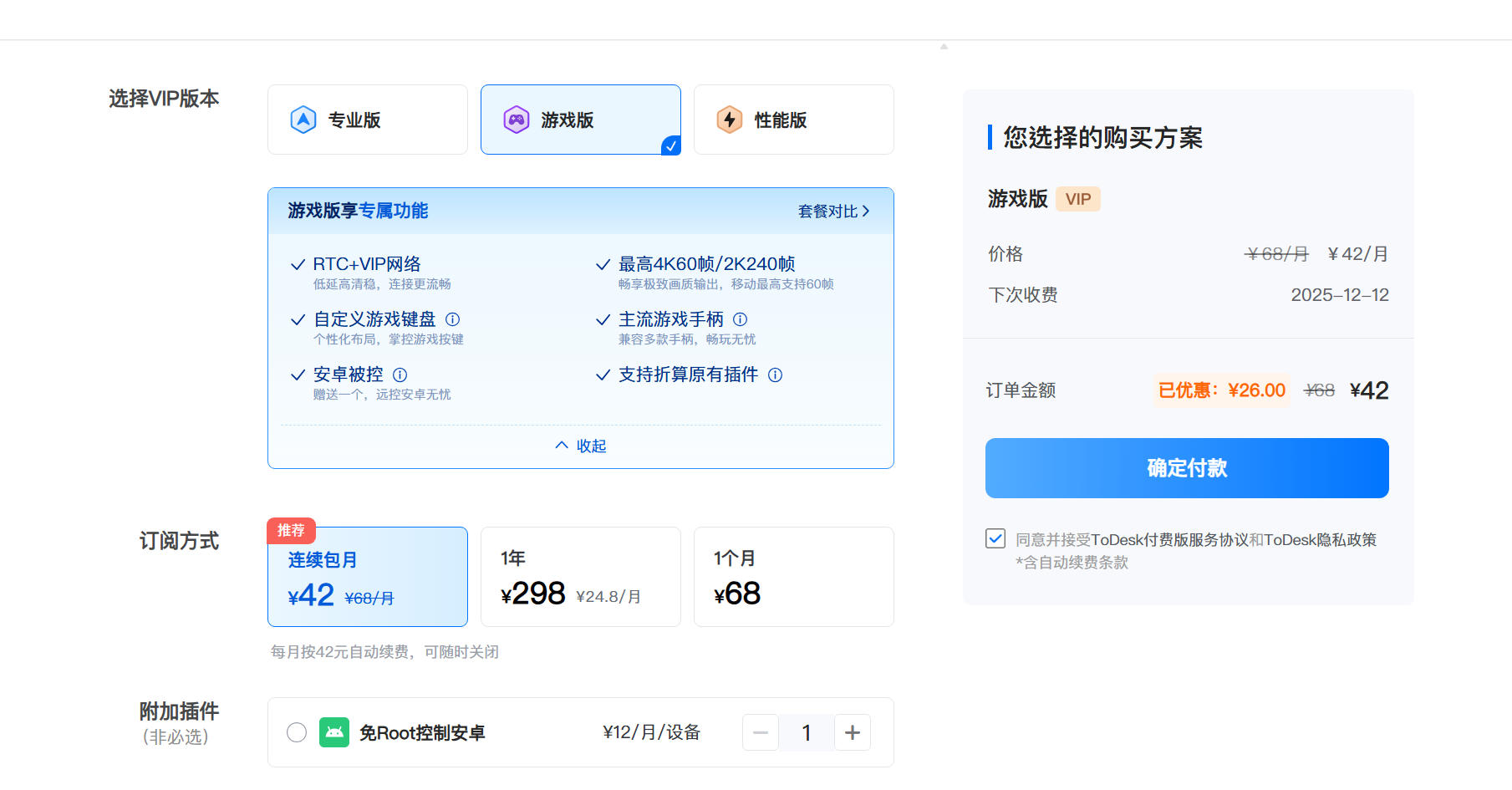Increase device count with plus button
1512x790 pixels.
pos(852,732)
